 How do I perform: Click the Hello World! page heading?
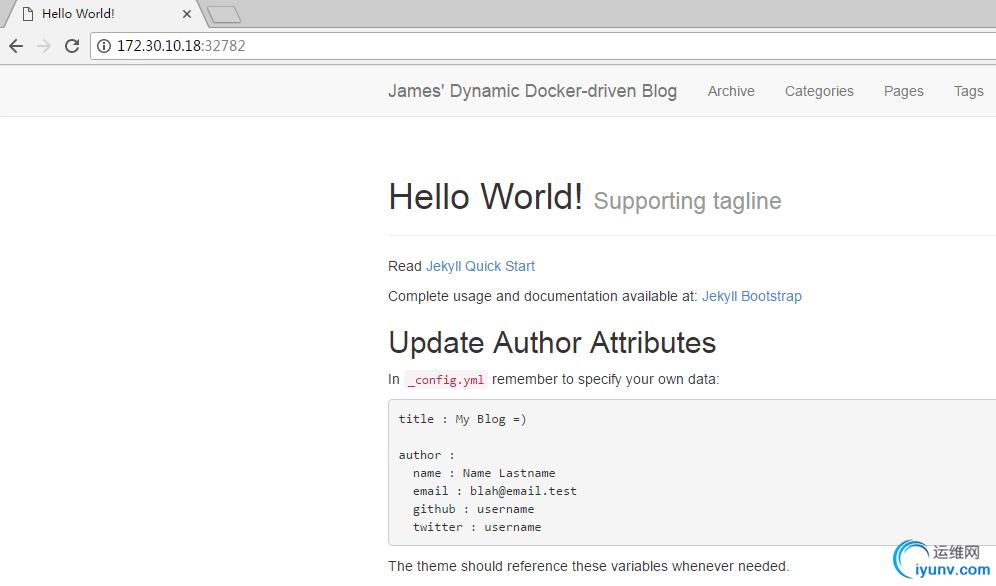click(485, 196)
